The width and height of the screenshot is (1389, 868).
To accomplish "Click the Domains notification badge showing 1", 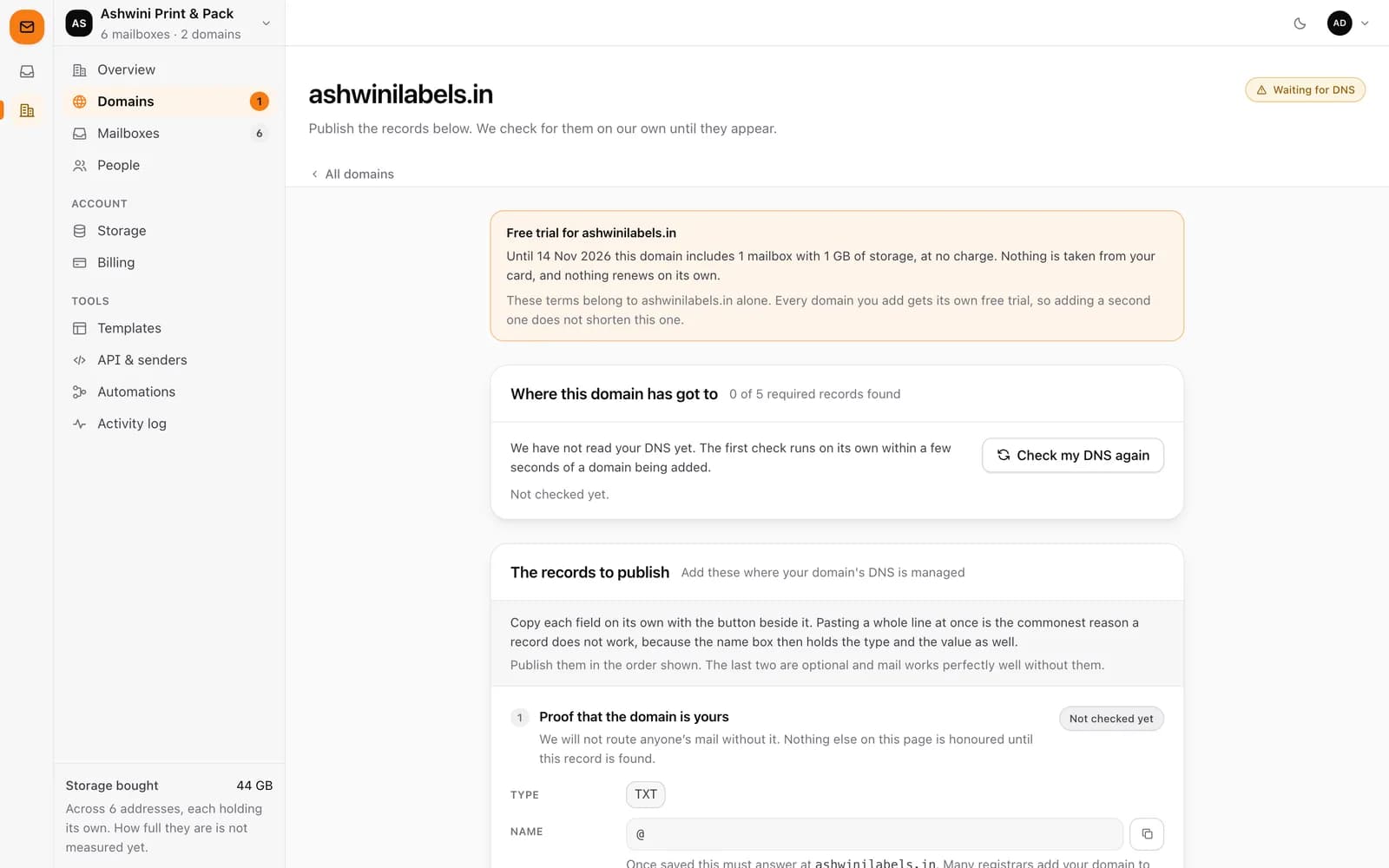I will (259, 102).
